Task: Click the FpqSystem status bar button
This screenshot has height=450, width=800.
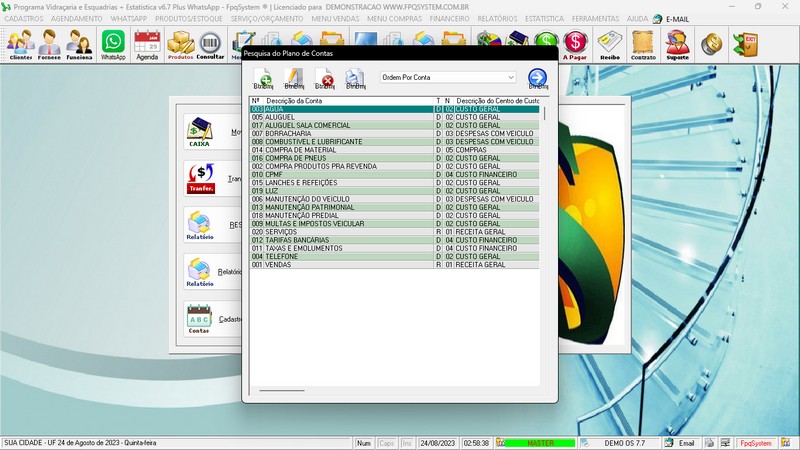Action: [755, 442]
